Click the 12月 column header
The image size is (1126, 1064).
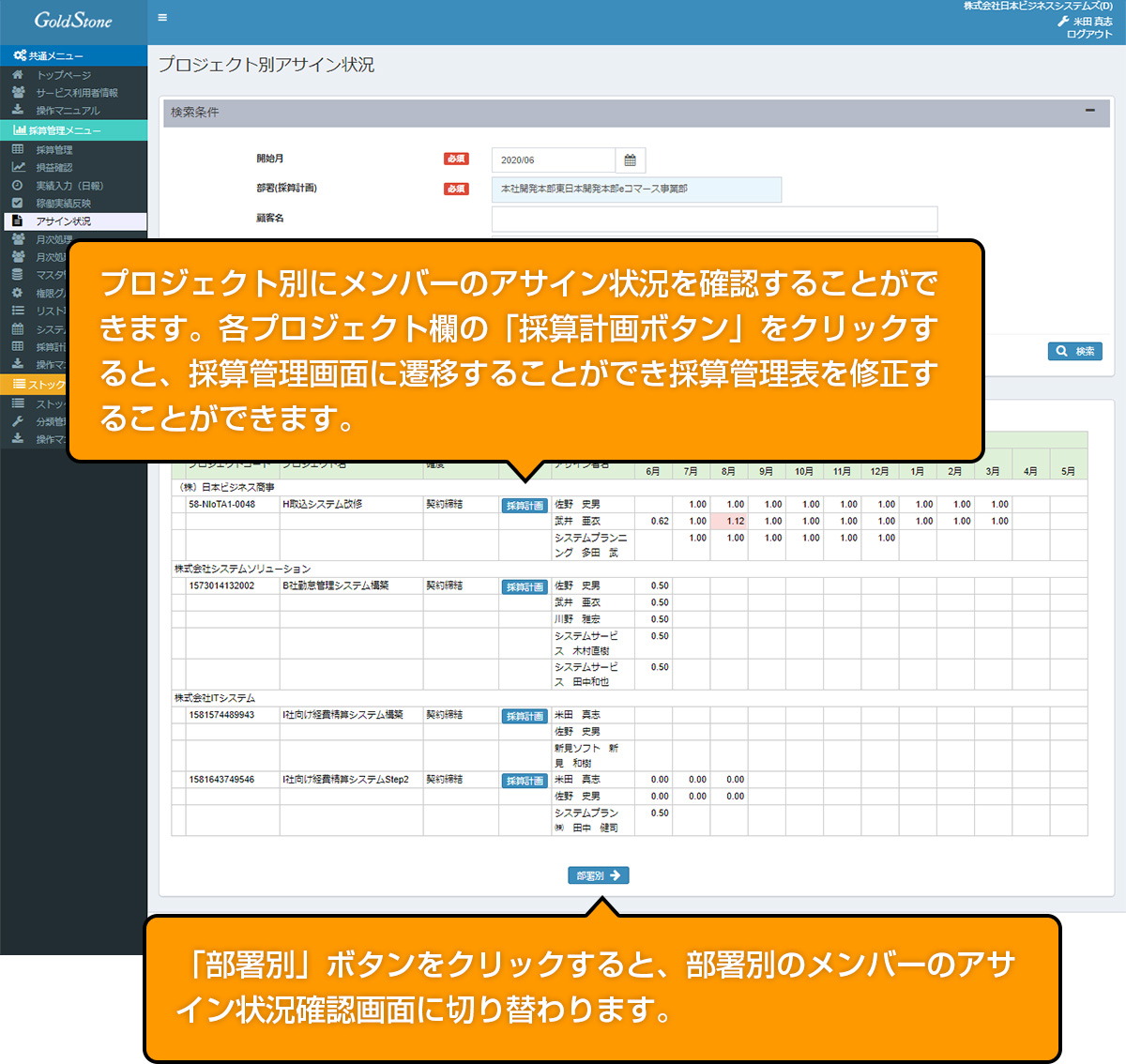click(x=880, y=472)
